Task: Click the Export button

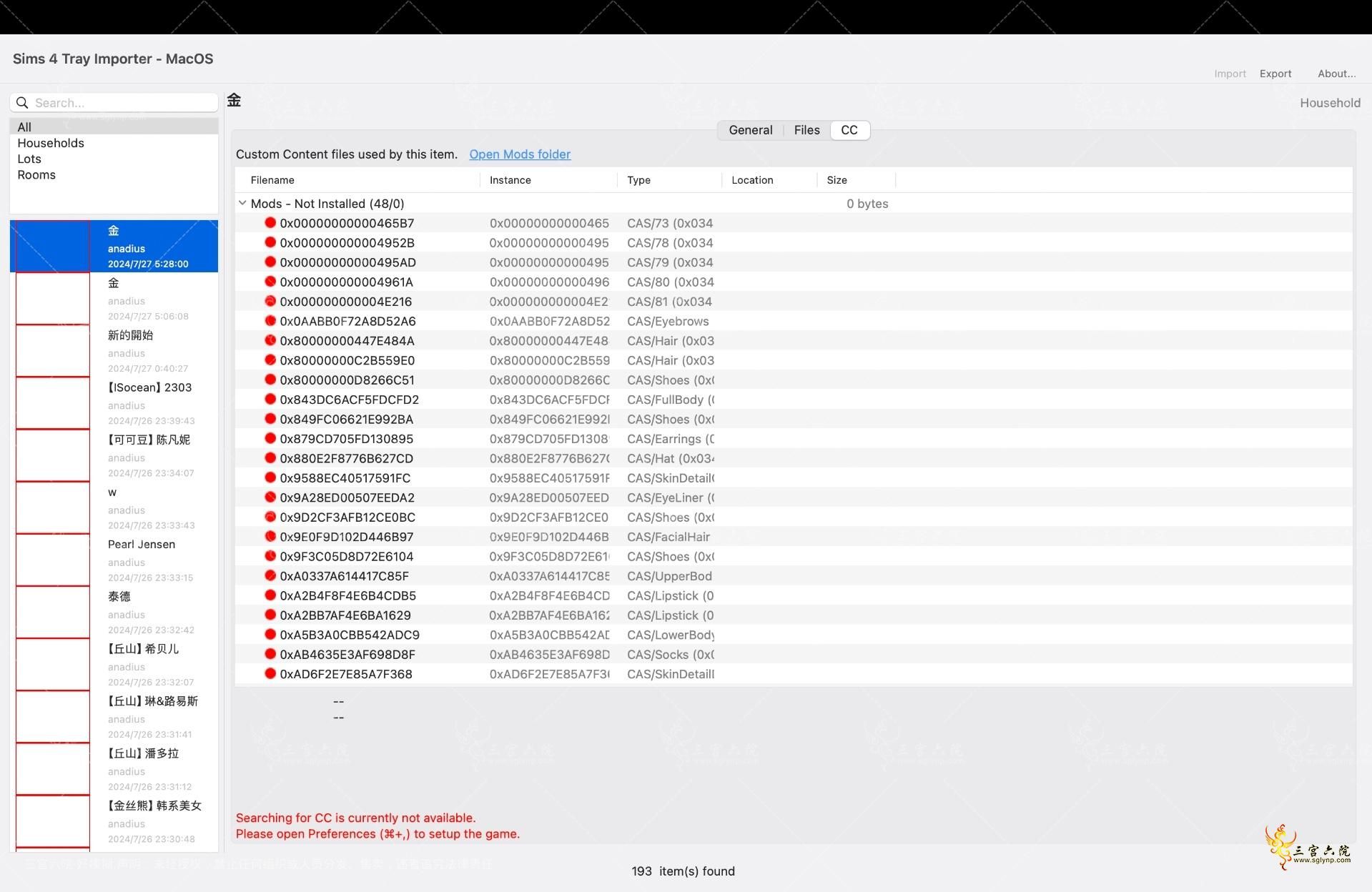Action: (1275, 74)
